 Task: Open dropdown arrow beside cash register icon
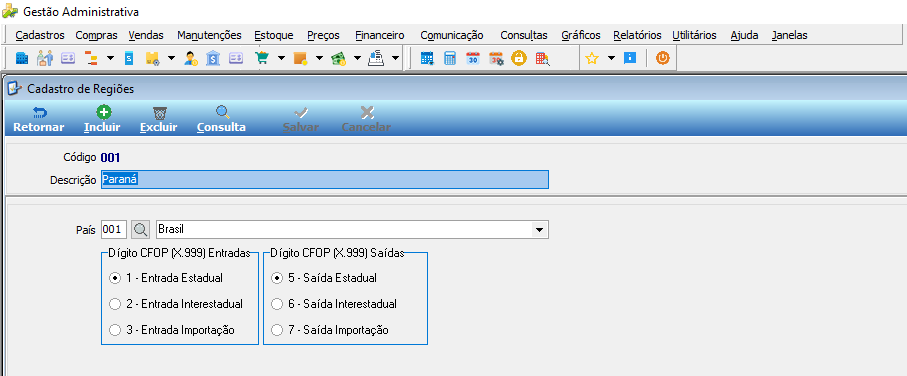(x=395, y=58)
